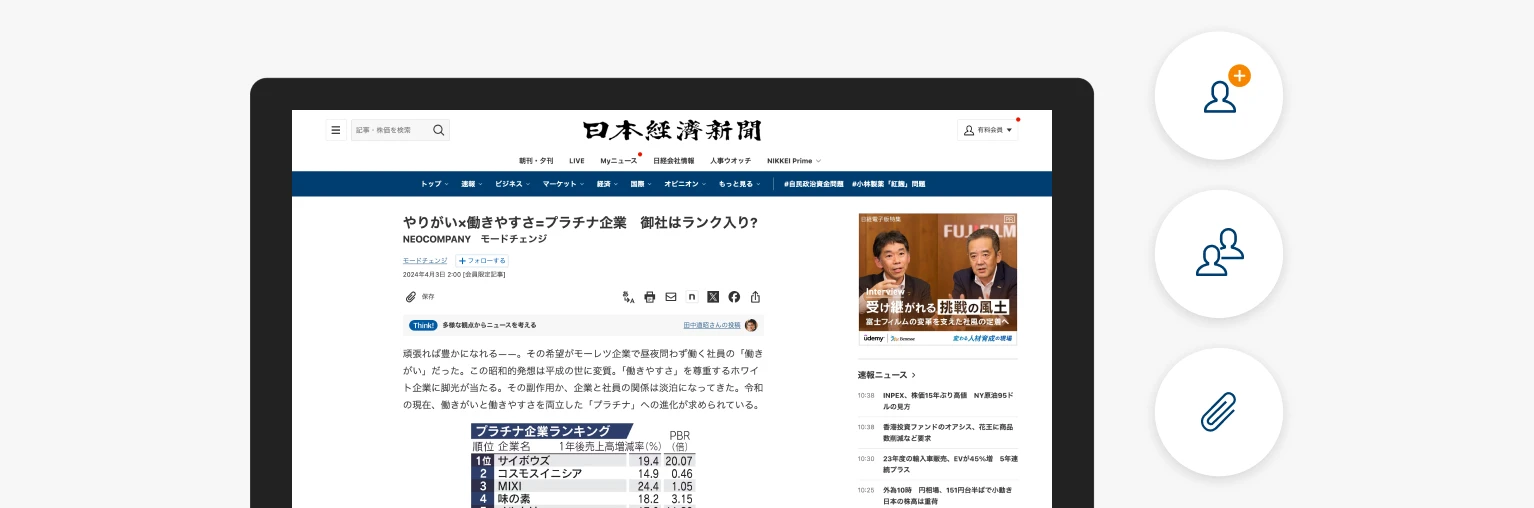This screenshot has width=1534, height=508.
Task: Click the text size translate icon
Action: 628,297
